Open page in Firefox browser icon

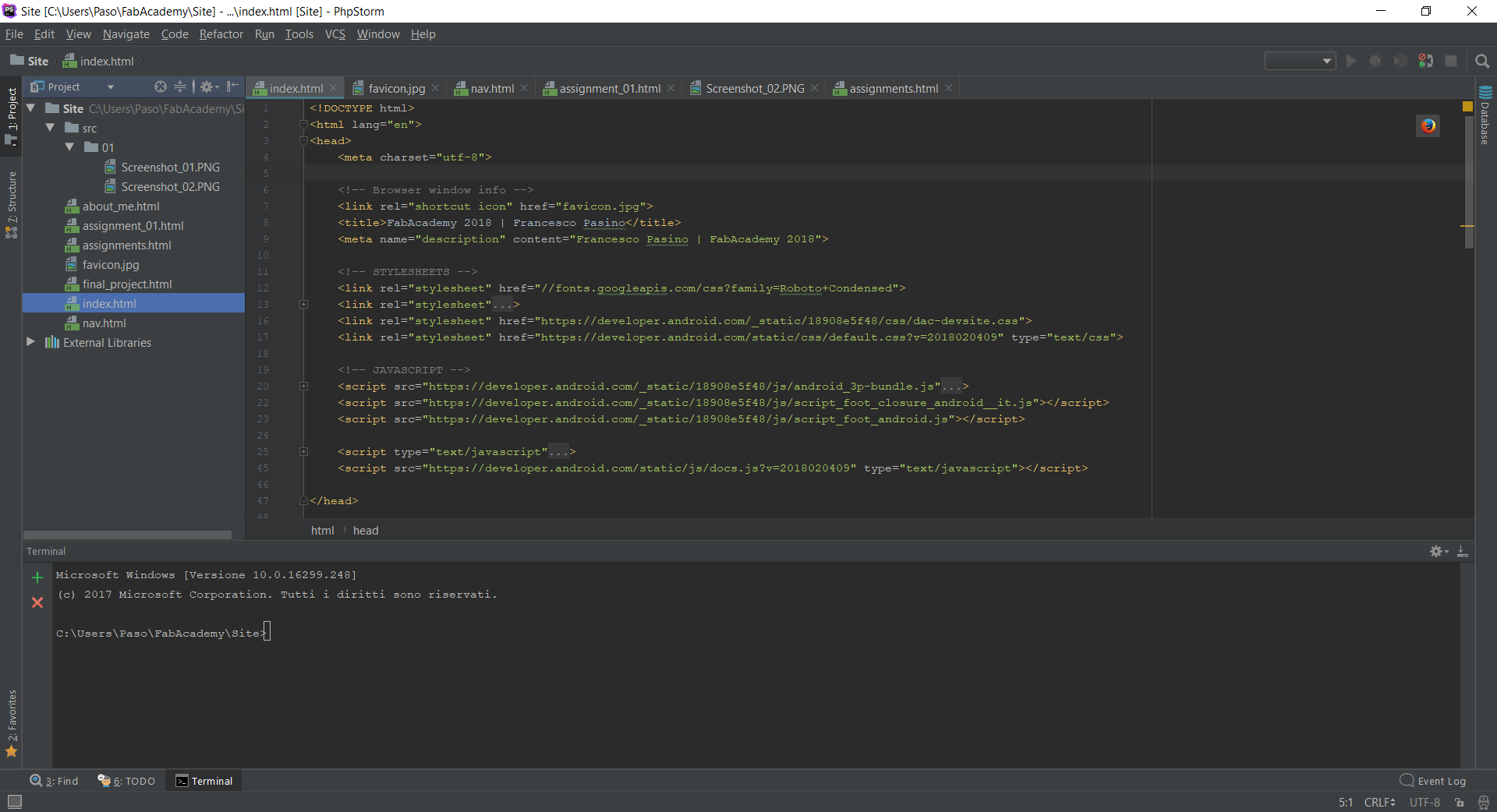[1428, 125]
